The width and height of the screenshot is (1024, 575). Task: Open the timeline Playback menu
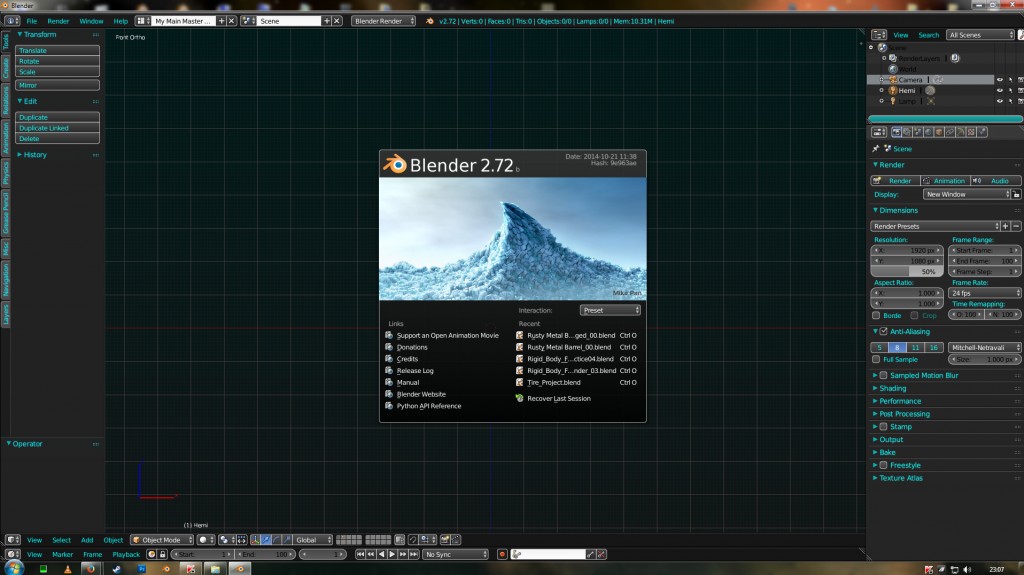pyautogui.click(x=126, y=554)
